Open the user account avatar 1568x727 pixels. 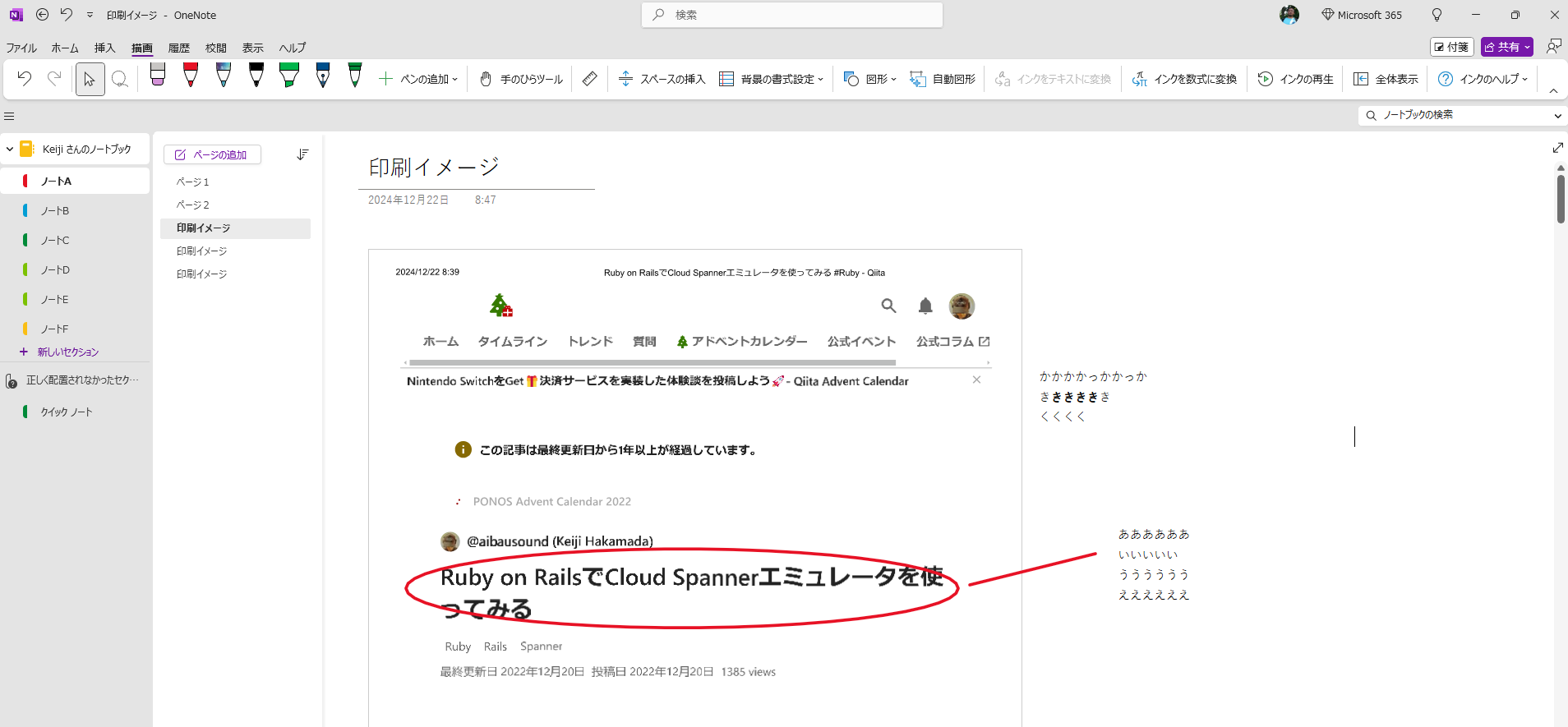click(1289, 15)
